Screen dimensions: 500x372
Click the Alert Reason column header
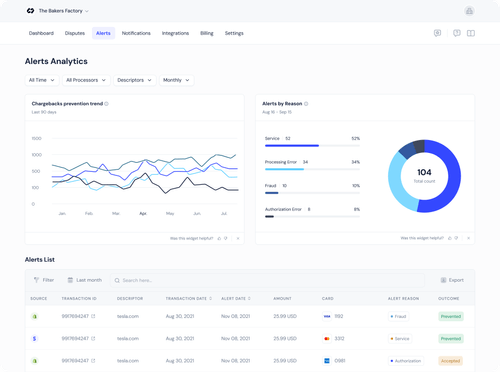click(403, 298)
